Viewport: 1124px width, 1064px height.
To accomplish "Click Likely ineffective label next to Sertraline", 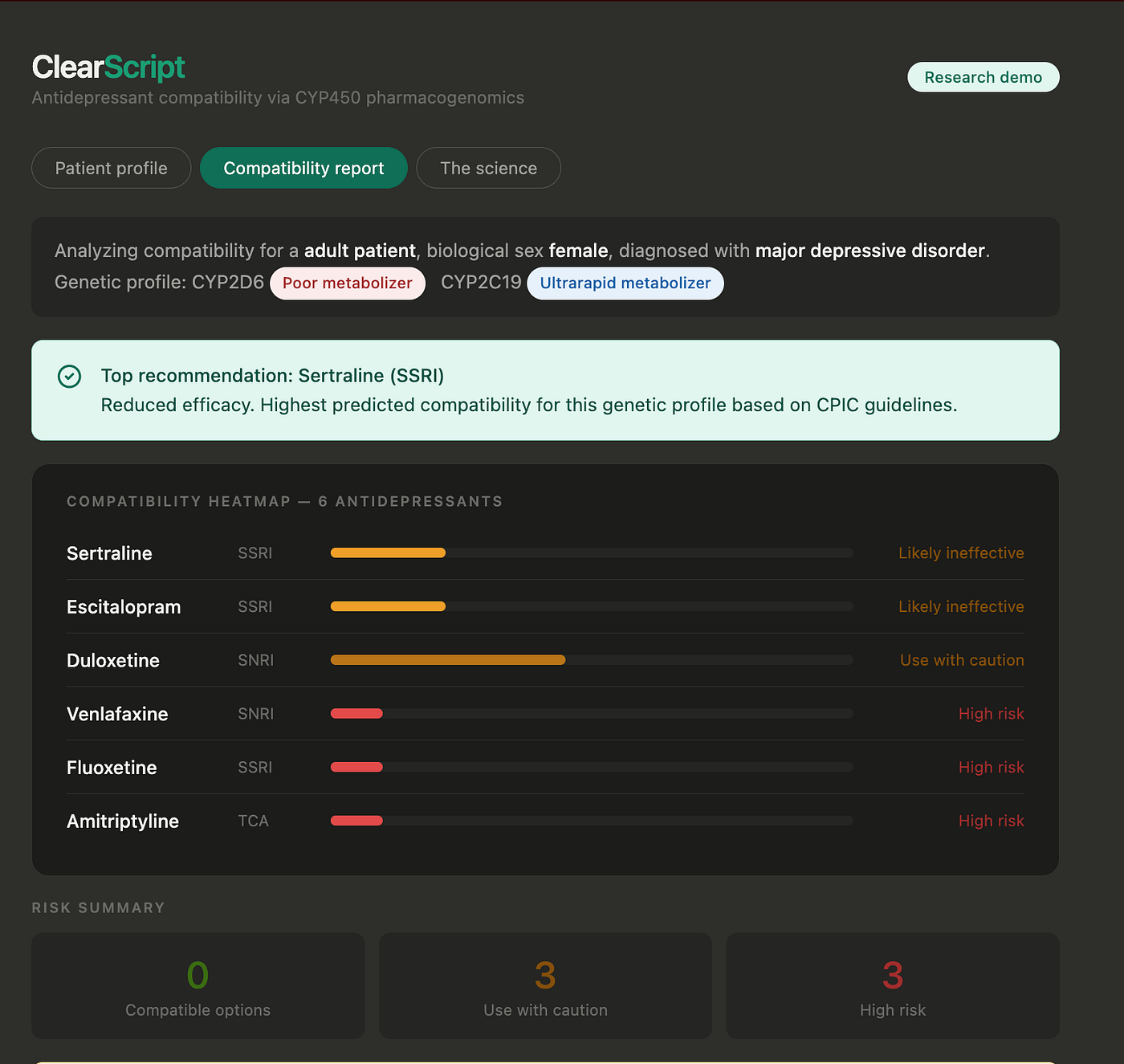I will (x=961, y=553).
